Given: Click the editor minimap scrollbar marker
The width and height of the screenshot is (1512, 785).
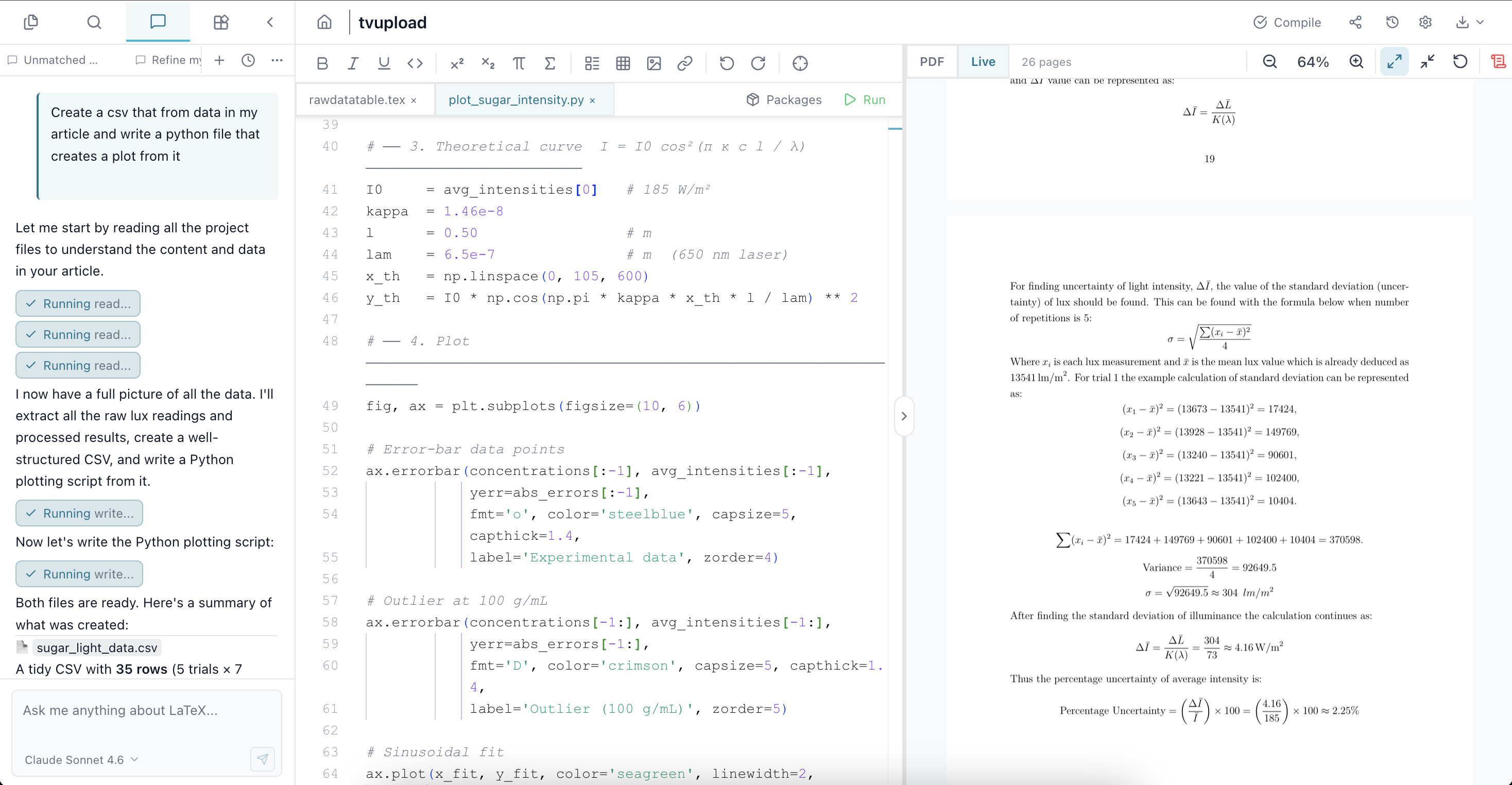Looking at the screenshot, I should (x=895, y=128).
